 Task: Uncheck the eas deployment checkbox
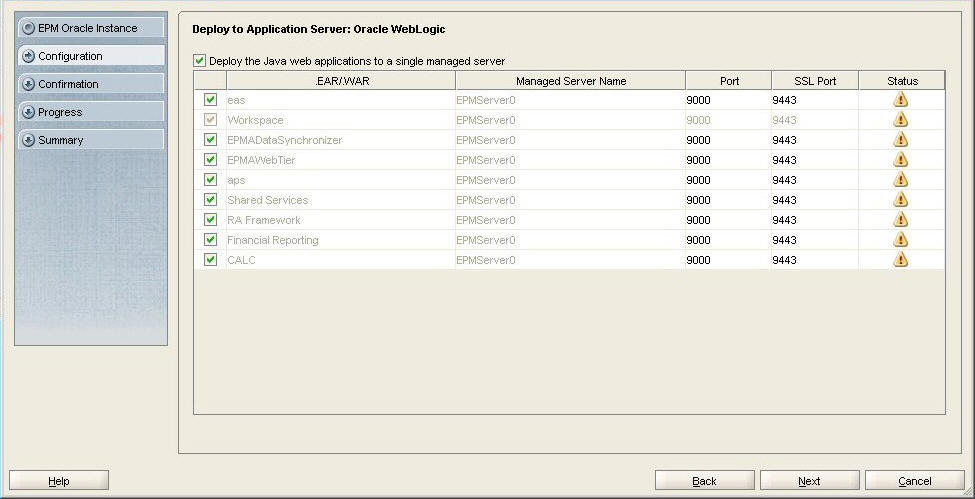[x=210, y=100]
